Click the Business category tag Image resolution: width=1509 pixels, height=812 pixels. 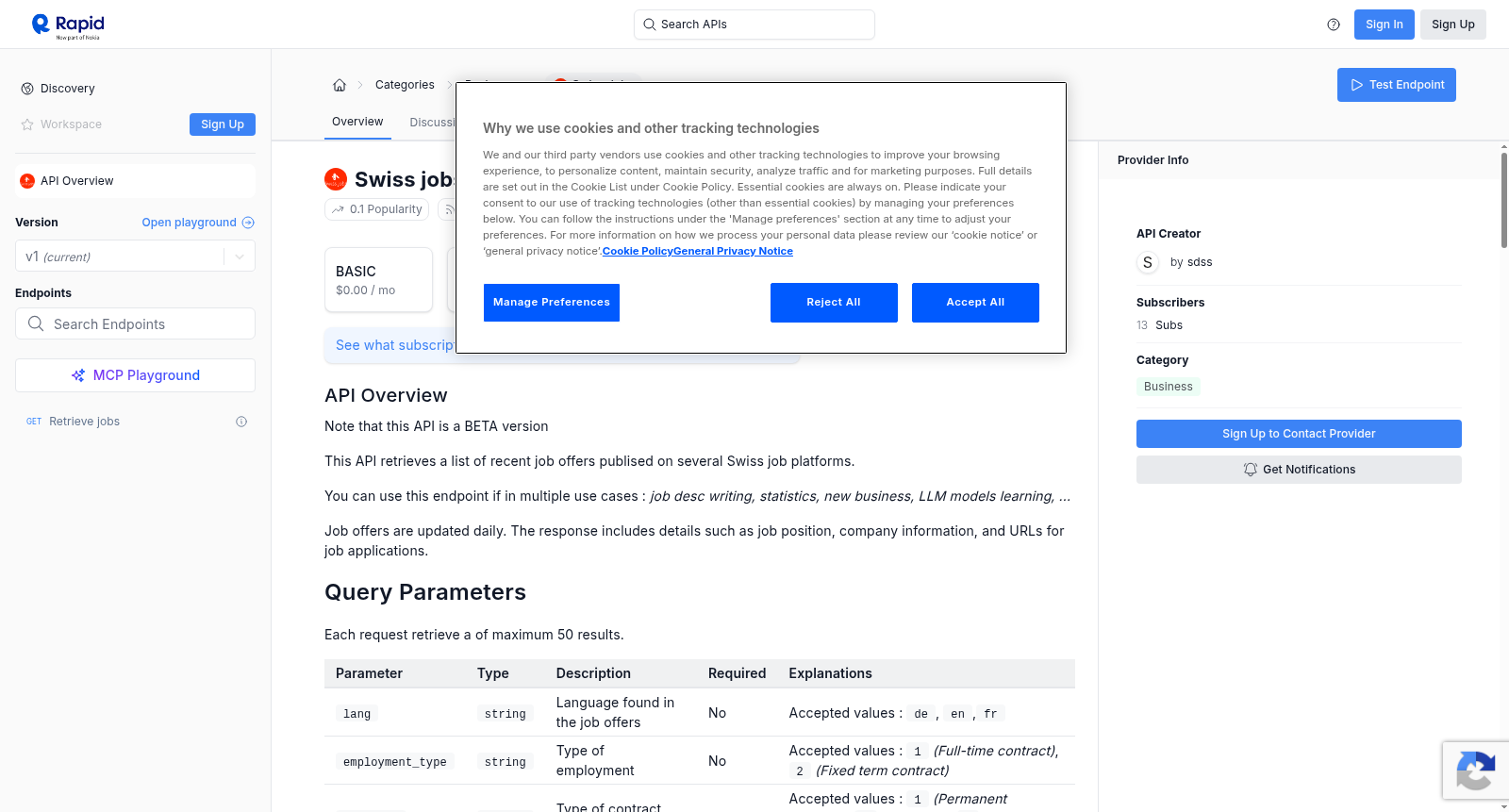(x=1169, y=387)
